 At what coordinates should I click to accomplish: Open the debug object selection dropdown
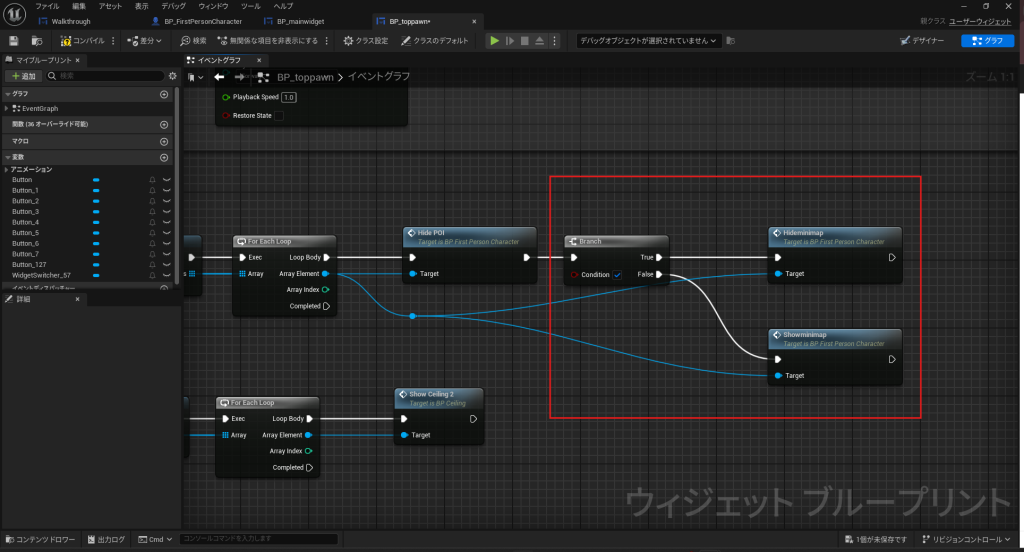pos(648,41)
